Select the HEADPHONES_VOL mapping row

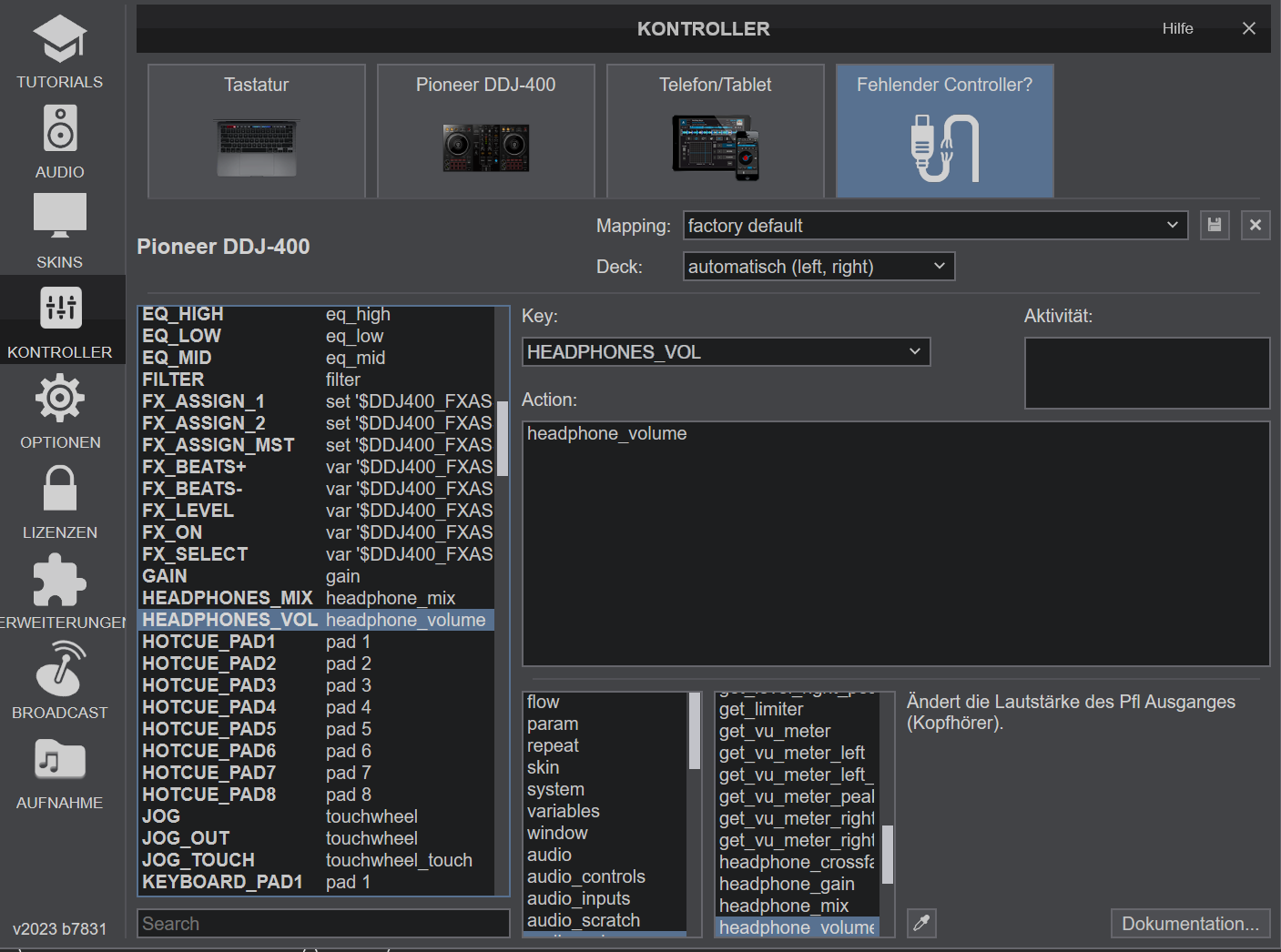tap(317, 620)
